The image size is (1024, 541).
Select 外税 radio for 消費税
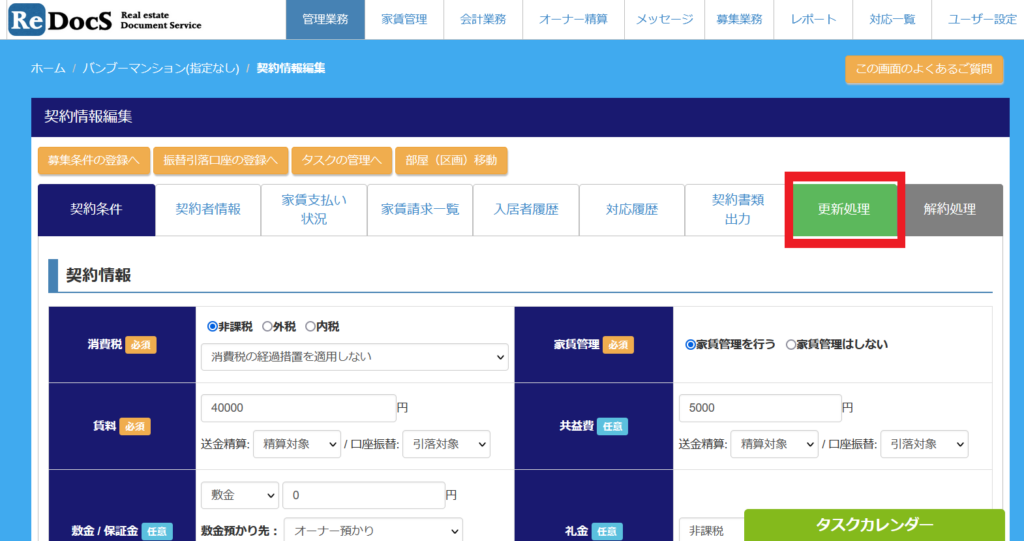267,327
